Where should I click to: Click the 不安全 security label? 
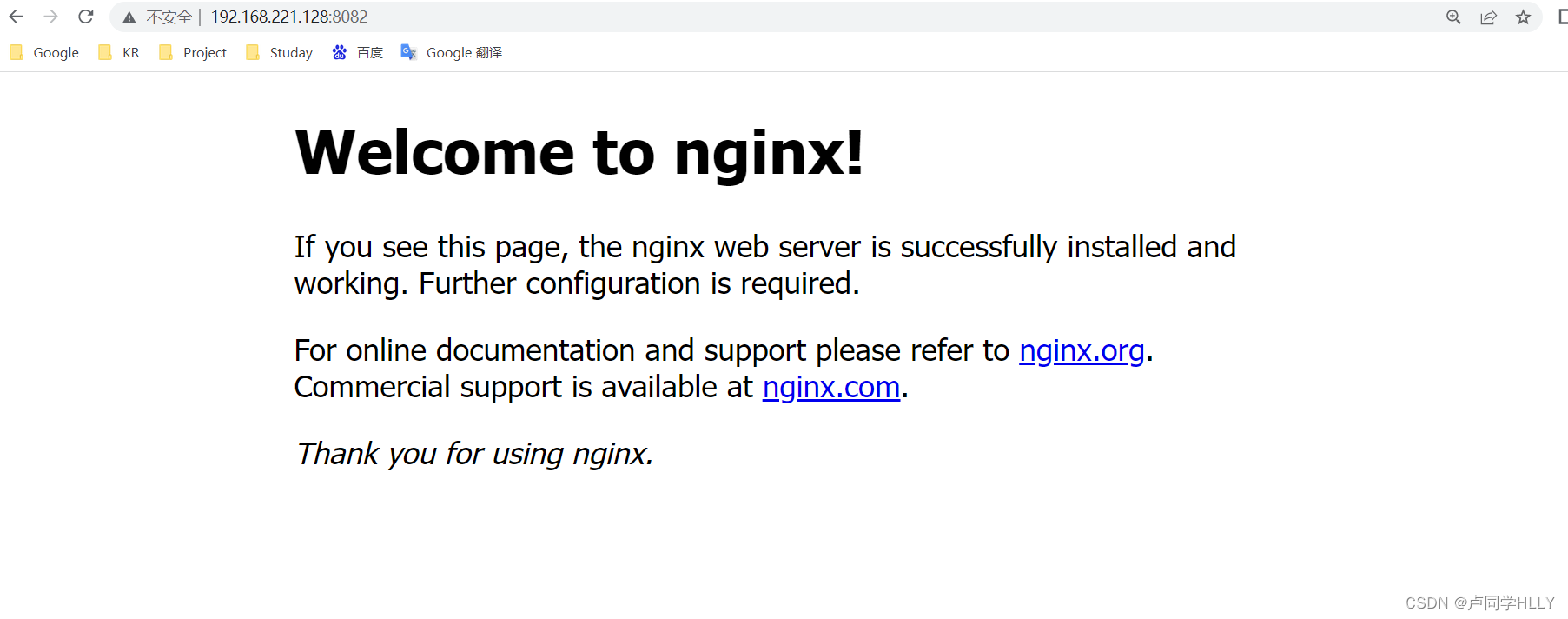coord(169,17)
